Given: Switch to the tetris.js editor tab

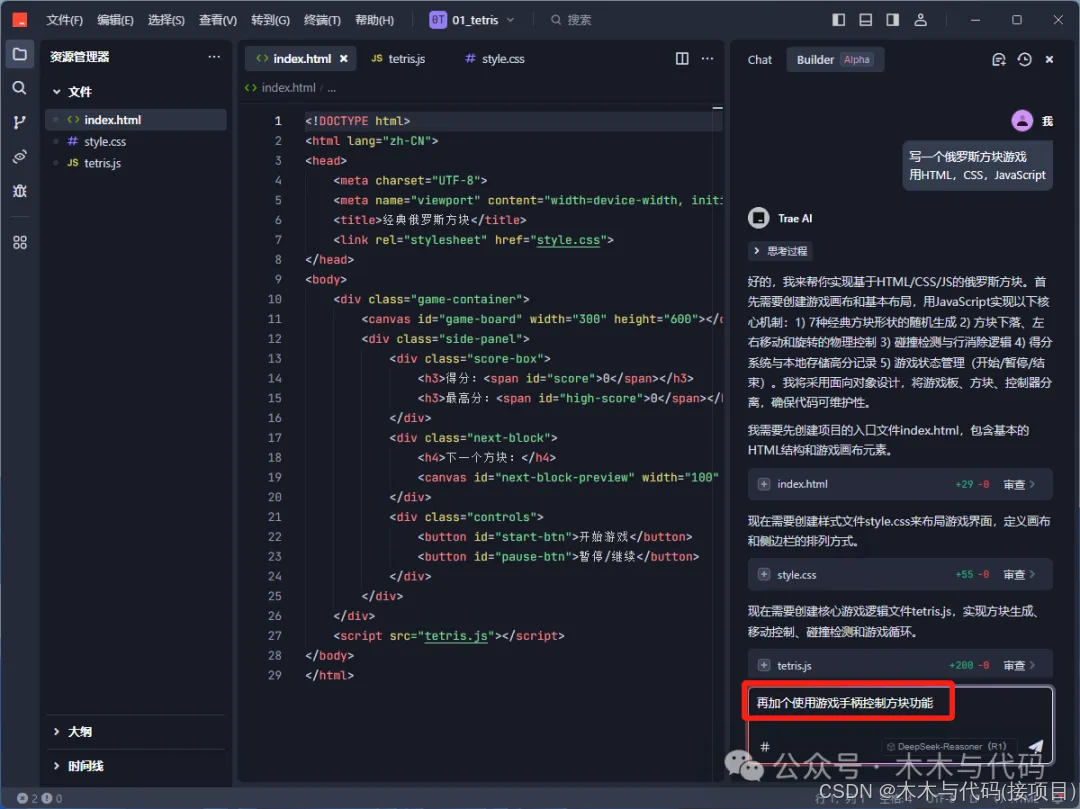Looking at the screenshot, I should point(398,59).
